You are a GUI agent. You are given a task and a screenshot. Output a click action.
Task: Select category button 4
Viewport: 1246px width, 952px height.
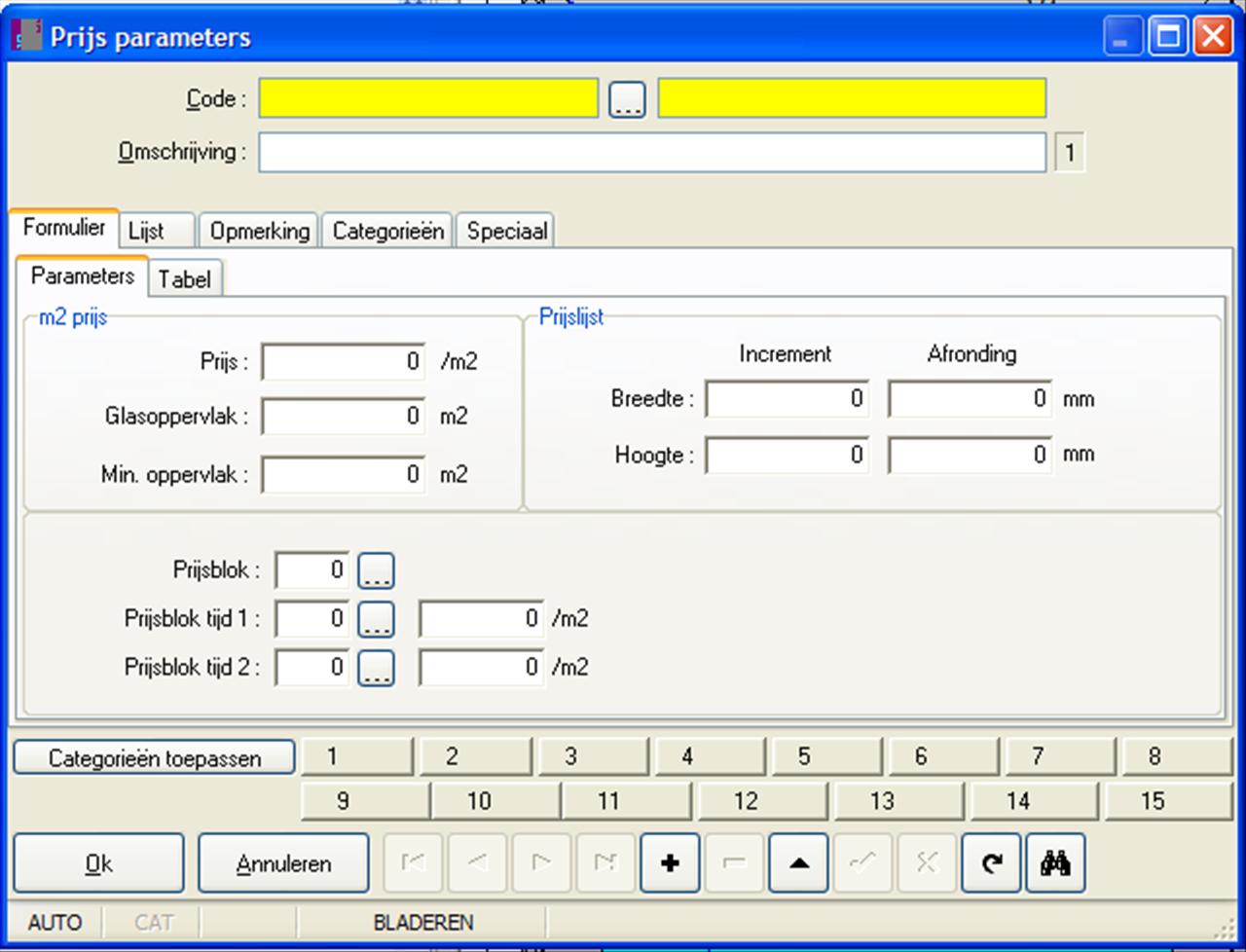click(709, 756)
